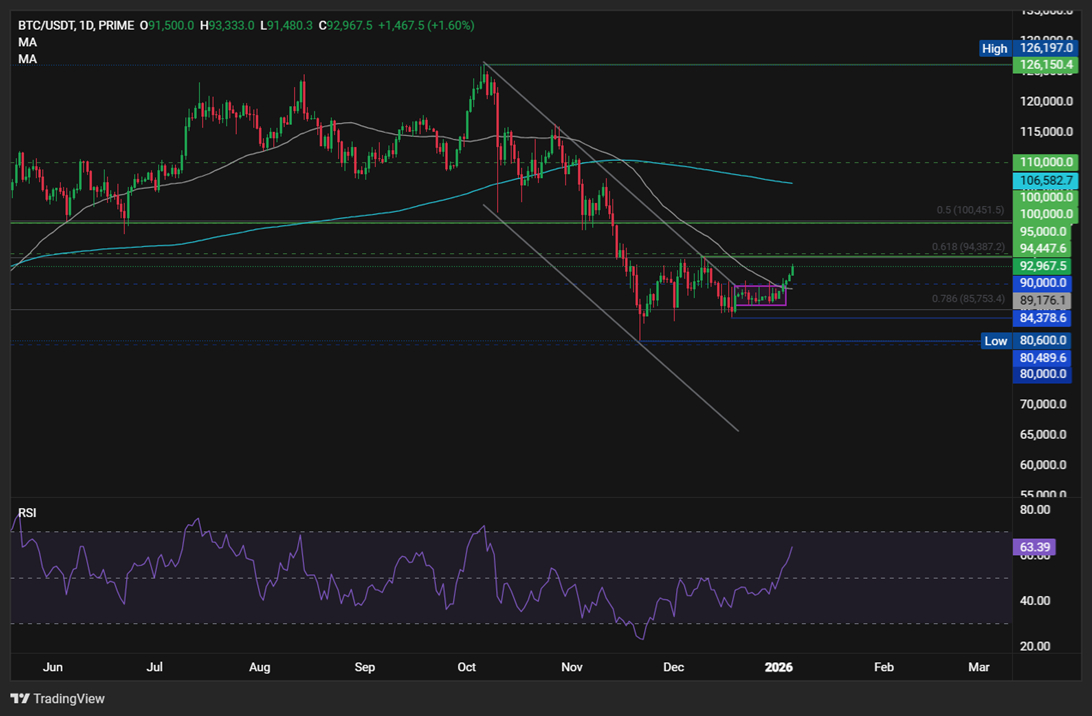Select the second MA indicator label
Screen dimensions: 1092x716
pos(27,58)
